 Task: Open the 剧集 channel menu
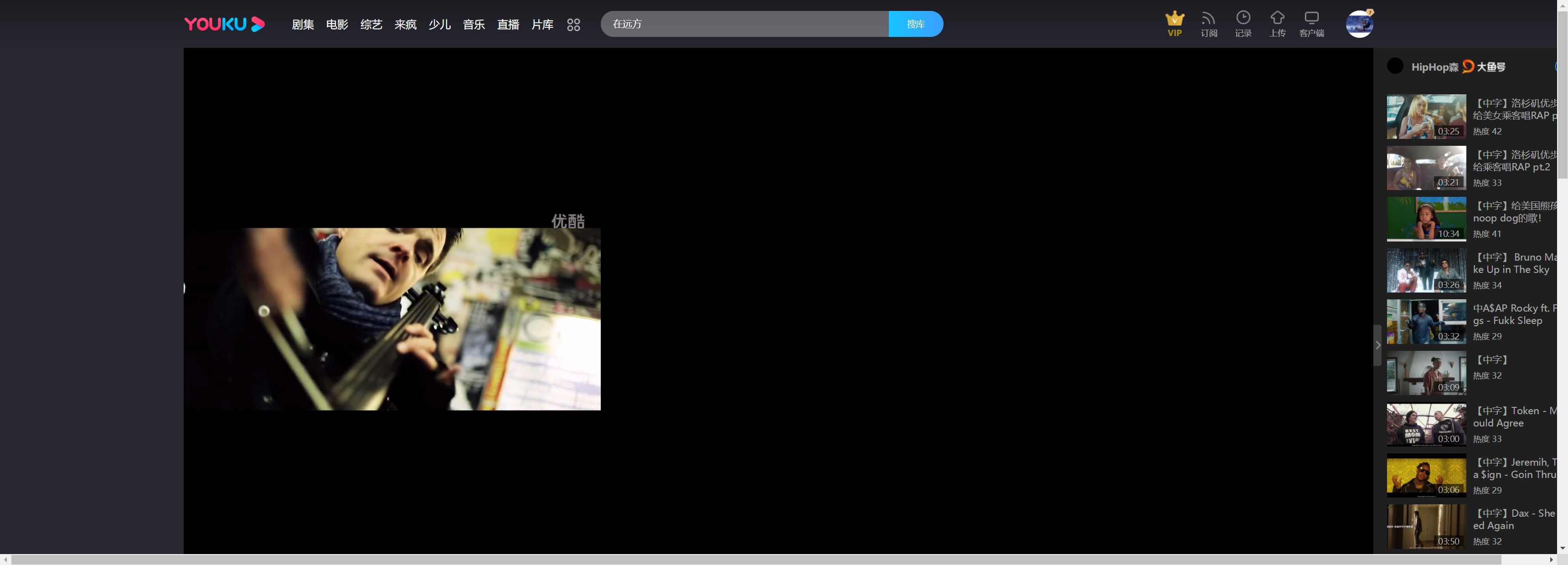click(x=303, y=24)
